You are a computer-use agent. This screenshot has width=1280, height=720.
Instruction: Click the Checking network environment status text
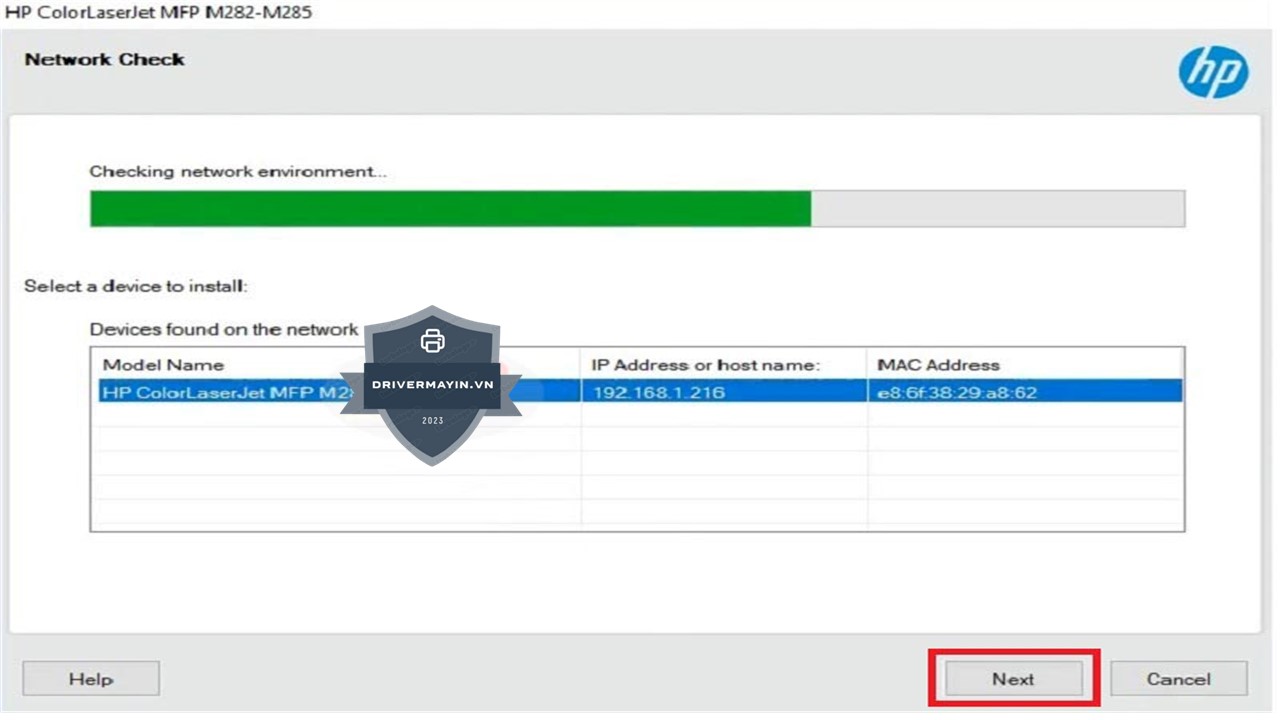coord(238,172)
